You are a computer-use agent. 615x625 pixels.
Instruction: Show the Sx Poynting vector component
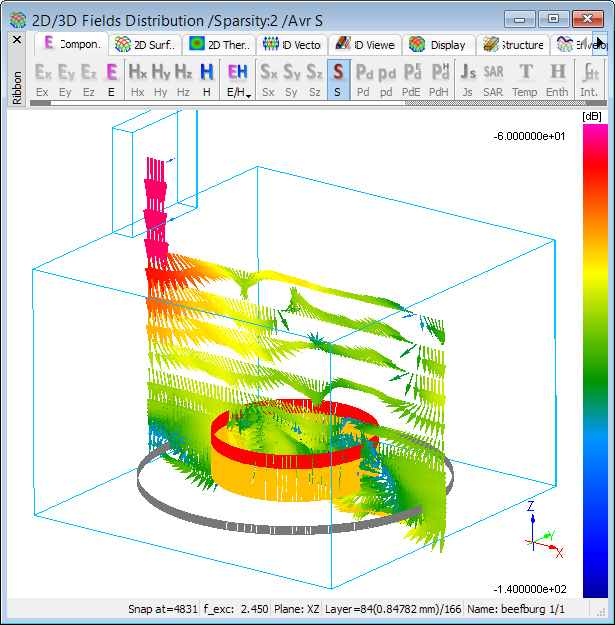point(268,79)
